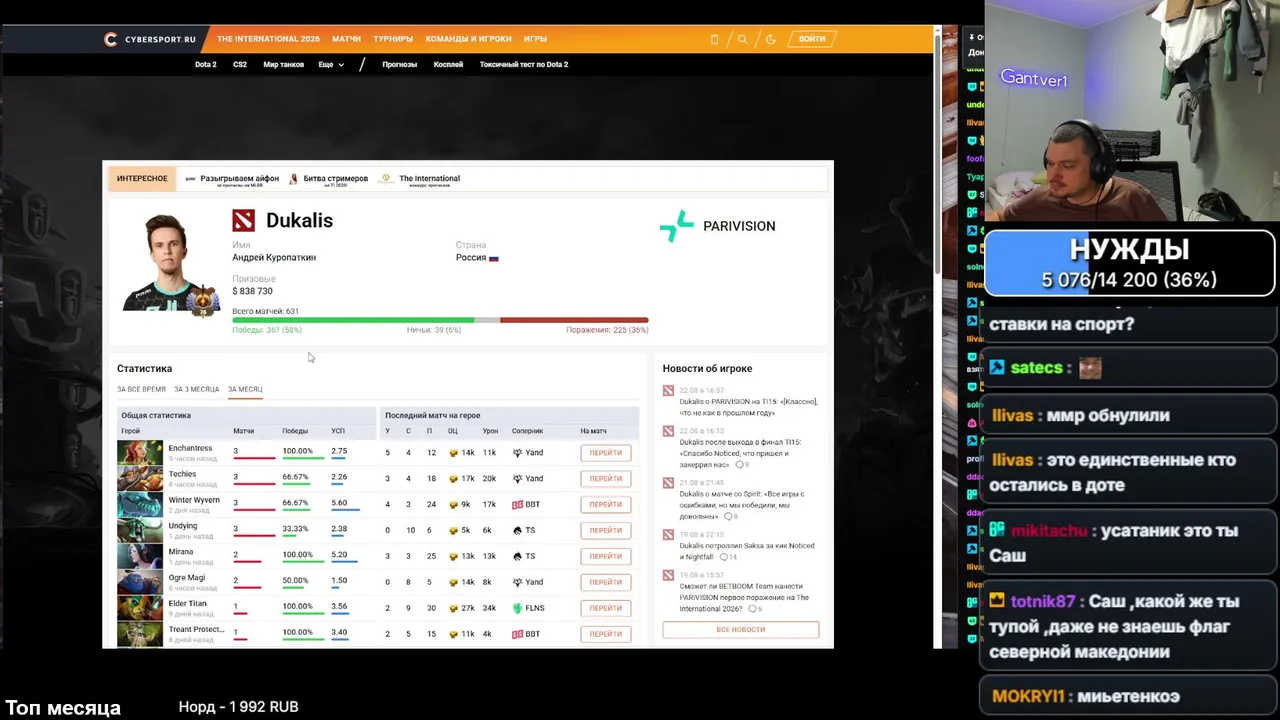Click Перейти button in the Winter Wyvern row
This screenshot has height=720, width=1280.
(x=606, y=505)
